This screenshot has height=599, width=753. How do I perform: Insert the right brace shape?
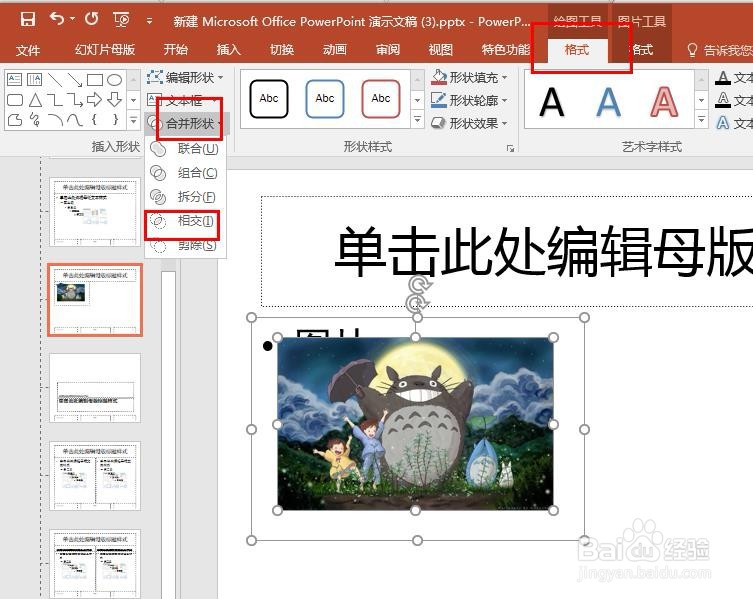115,119
